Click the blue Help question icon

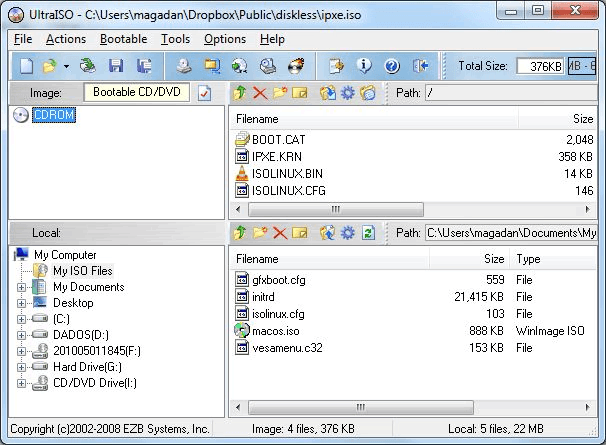(392, 66)
